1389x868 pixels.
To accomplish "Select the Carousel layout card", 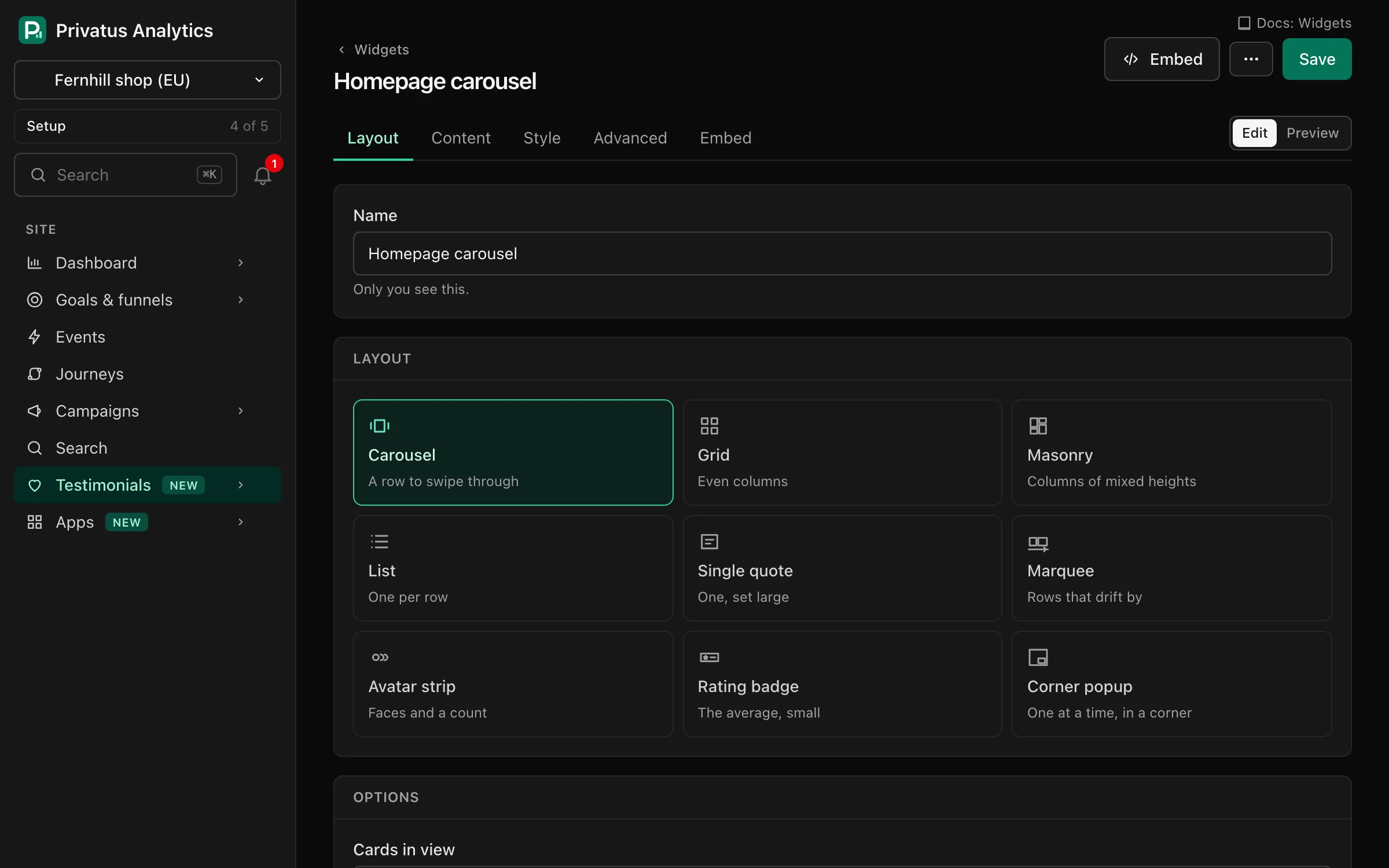I will [x=513, y=453].
